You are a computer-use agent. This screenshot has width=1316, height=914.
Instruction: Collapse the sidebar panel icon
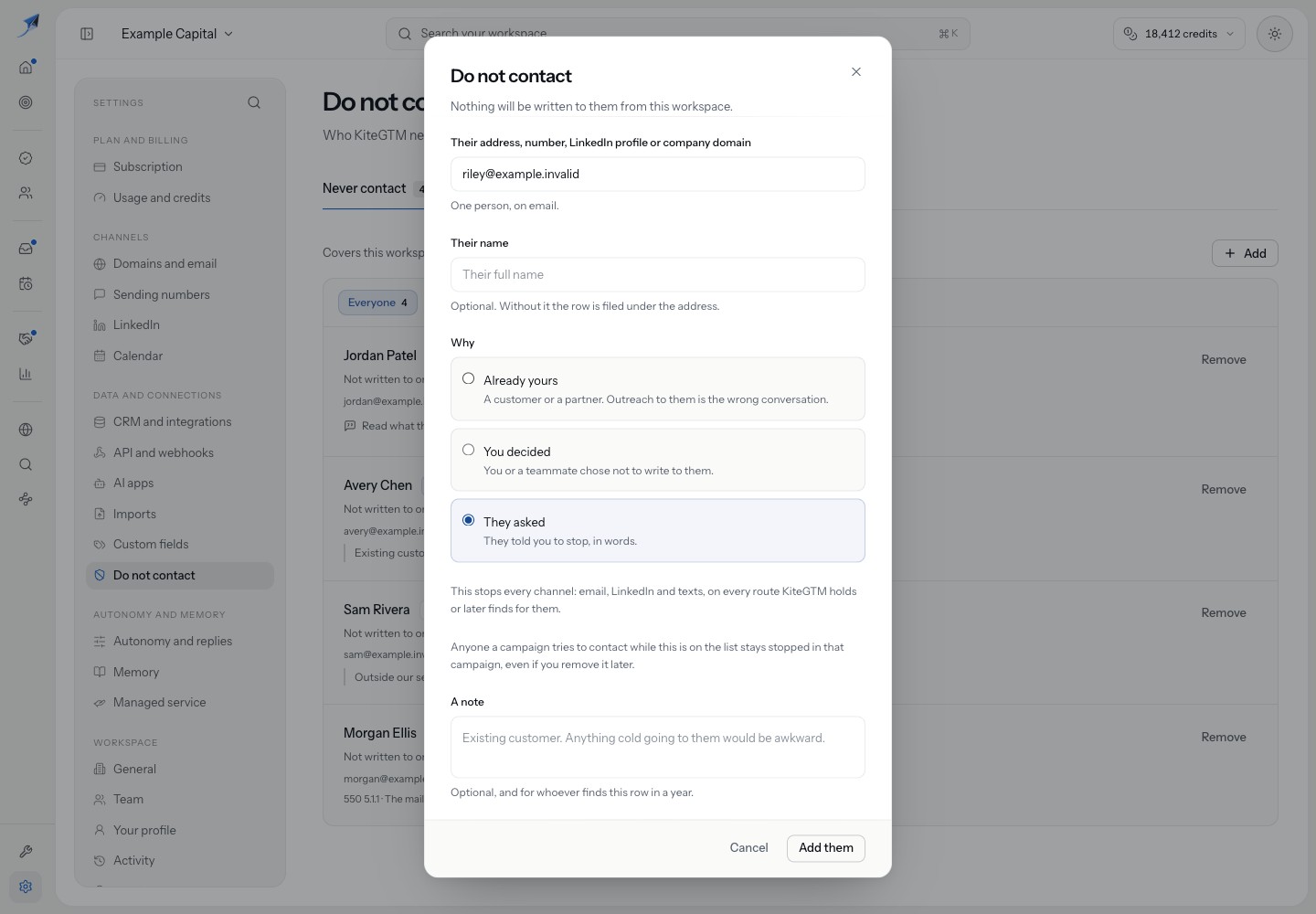tap(87, 34)
